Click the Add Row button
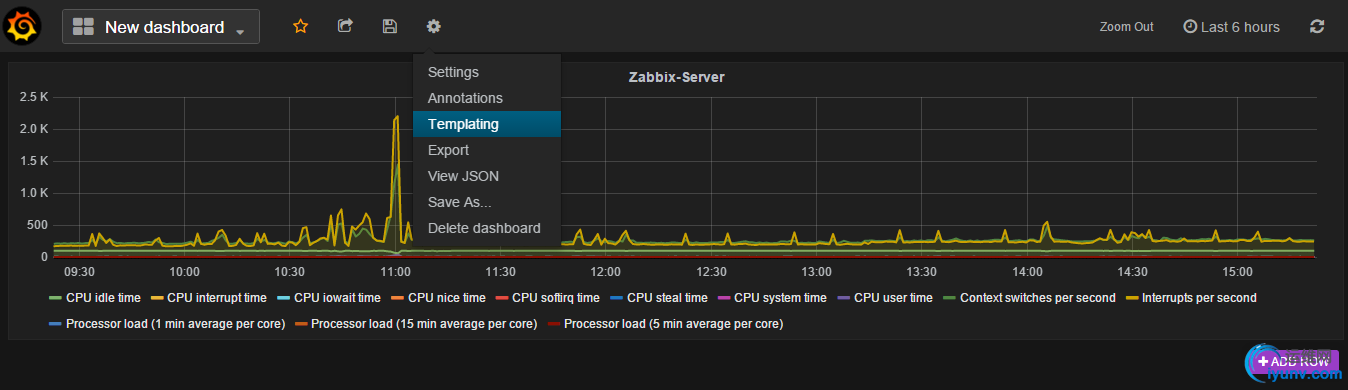The image size is (1348, 390). pos(1294,360)
